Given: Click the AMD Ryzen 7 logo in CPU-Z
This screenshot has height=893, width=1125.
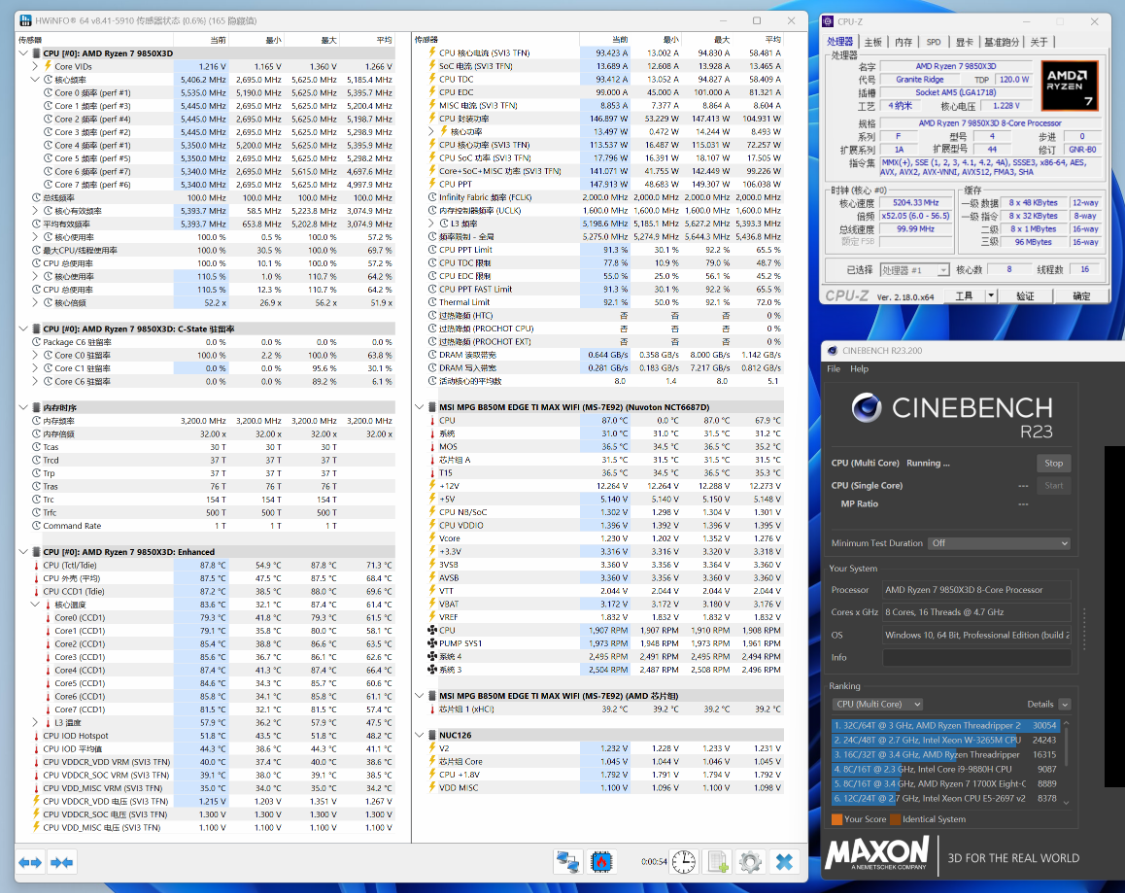Looking at the screenshot, I should coord(1070,86).
